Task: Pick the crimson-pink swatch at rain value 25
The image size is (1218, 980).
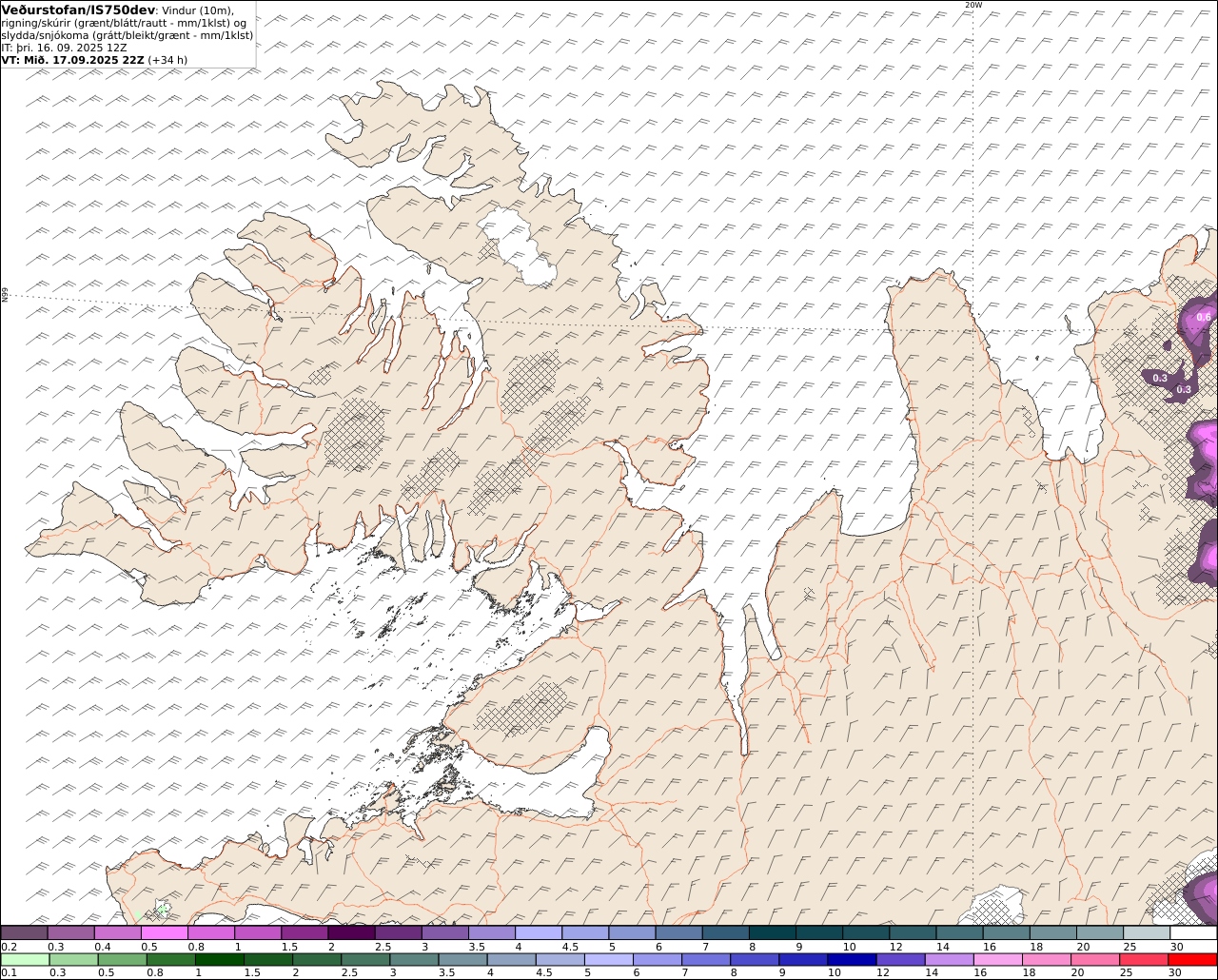Action: (1144, 959)
